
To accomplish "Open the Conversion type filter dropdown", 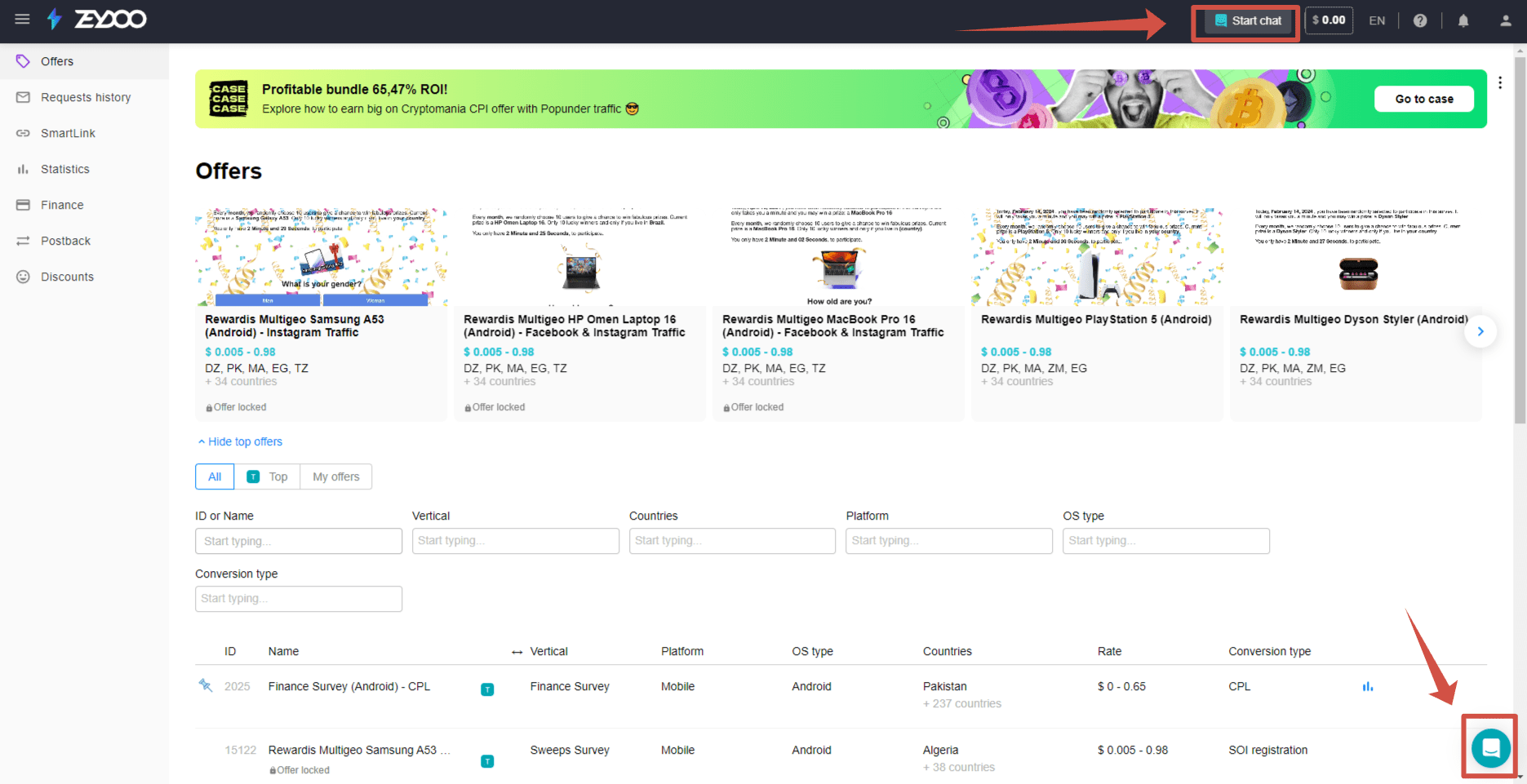I will (x=299, y=599).
